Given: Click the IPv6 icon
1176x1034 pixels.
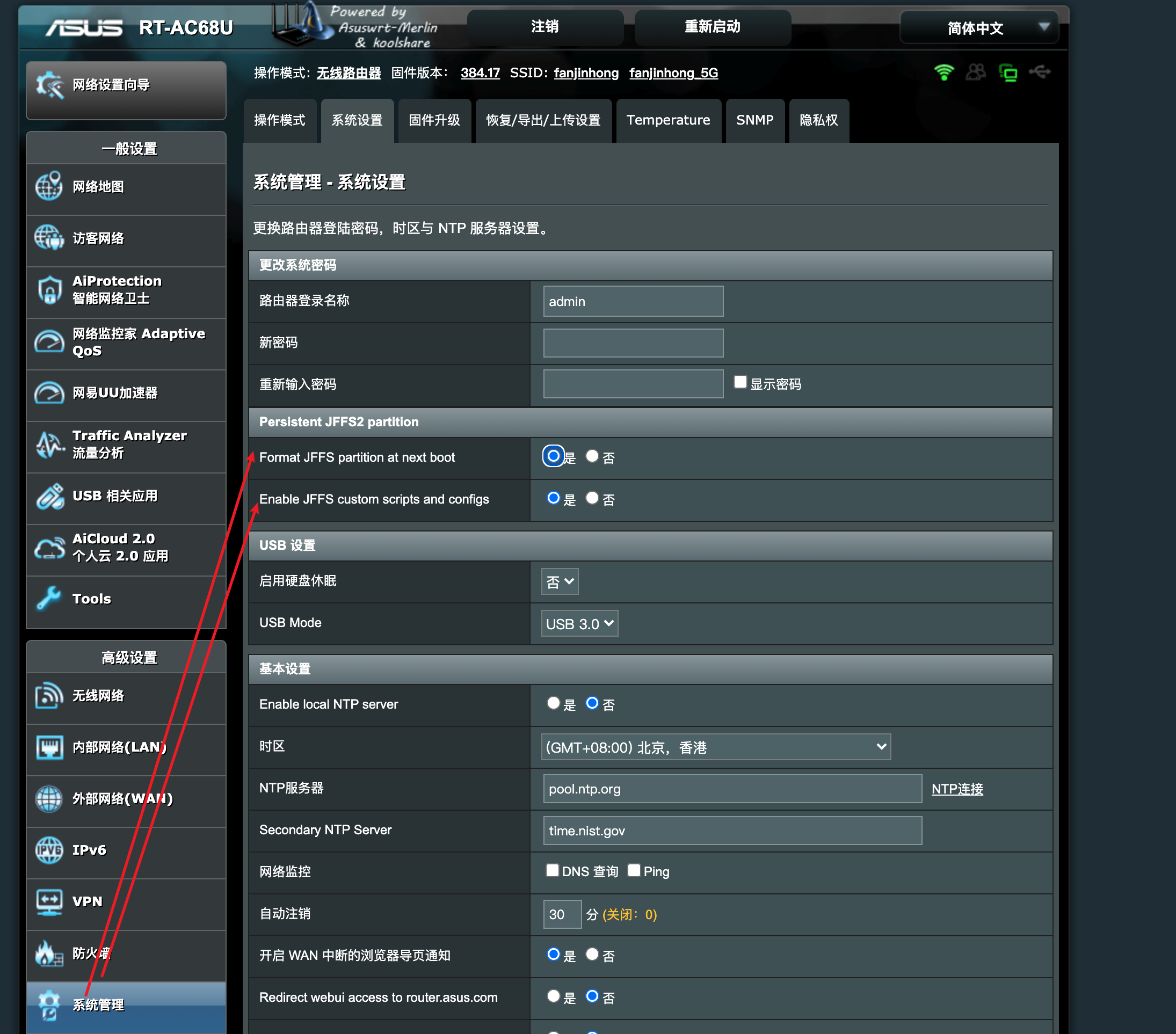Looking at the screenshot, I should [x=49, y=850].
